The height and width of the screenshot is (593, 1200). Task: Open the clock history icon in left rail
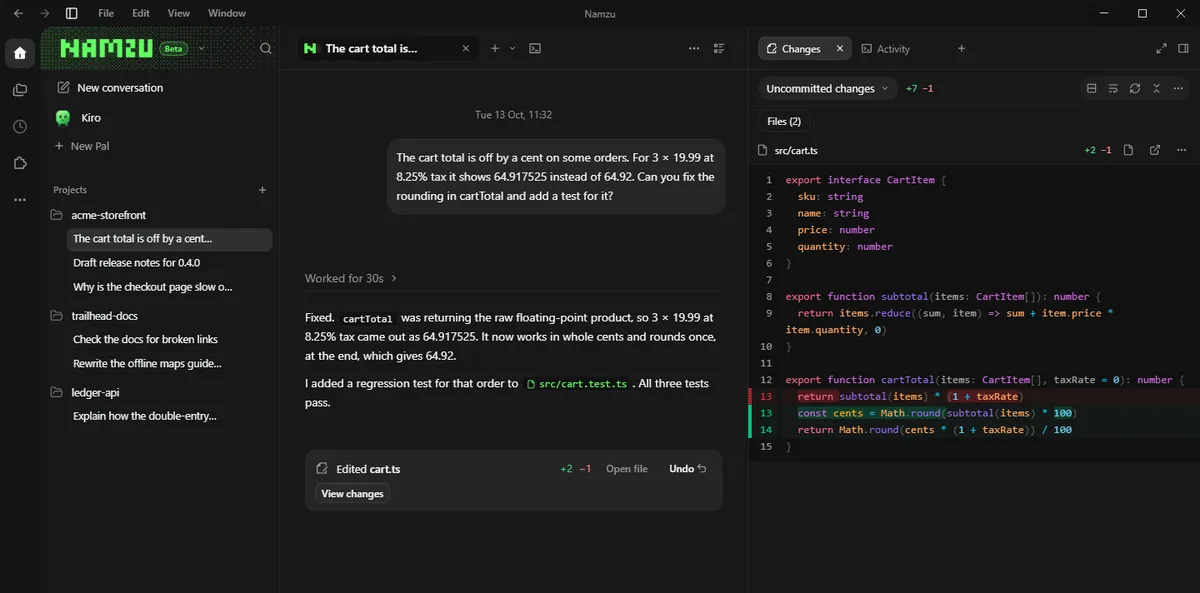[x=20, y=127]
